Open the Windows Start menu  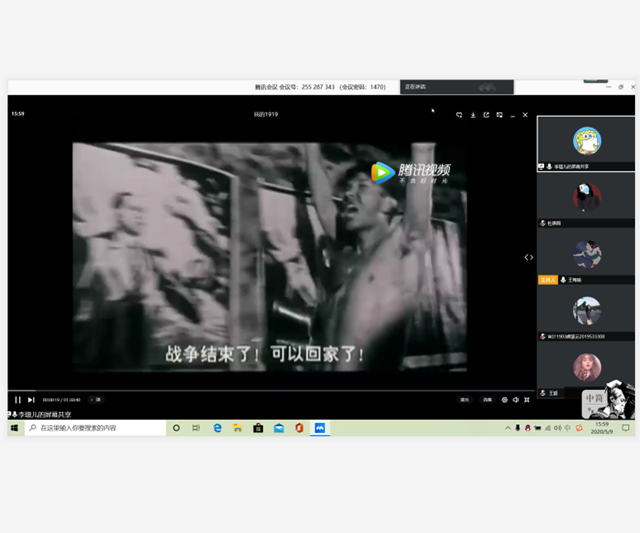14,428
